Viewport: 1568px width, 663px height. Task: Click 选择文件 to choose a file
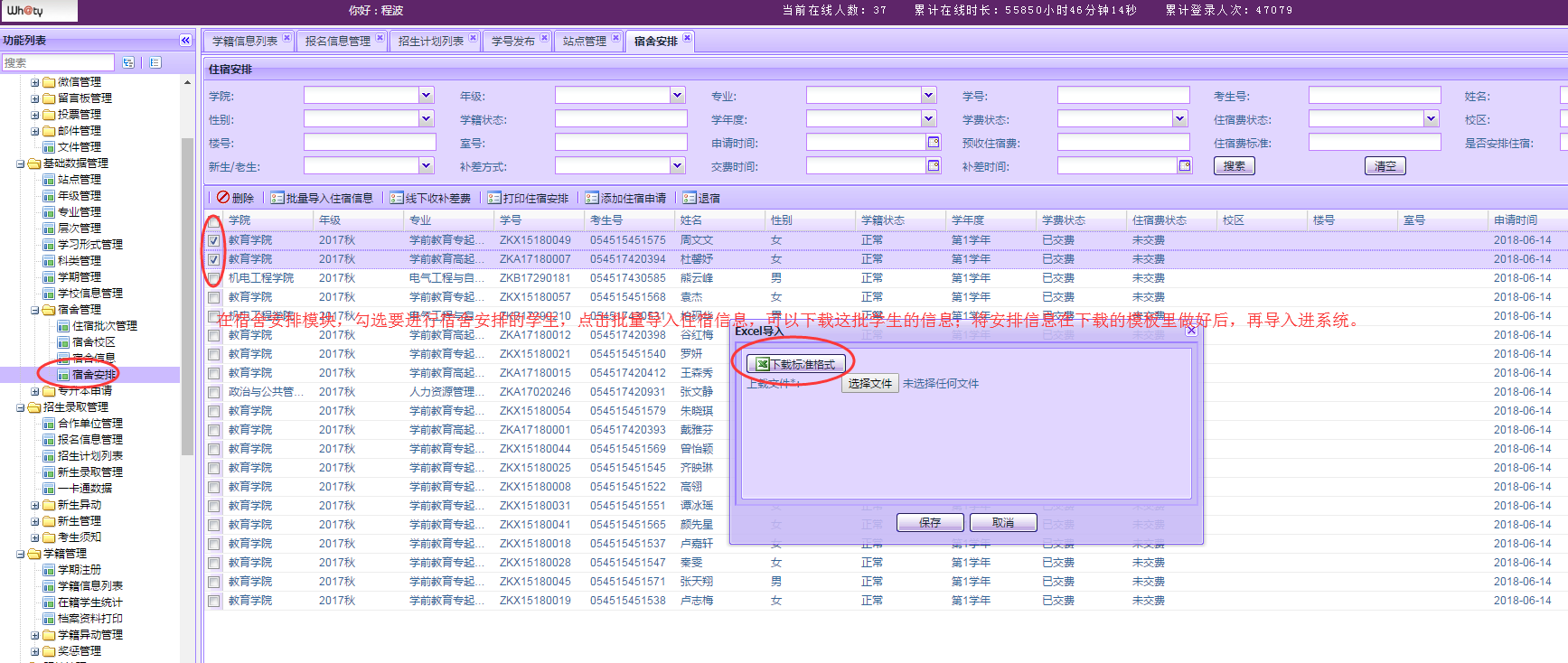(x=870, y=384)
